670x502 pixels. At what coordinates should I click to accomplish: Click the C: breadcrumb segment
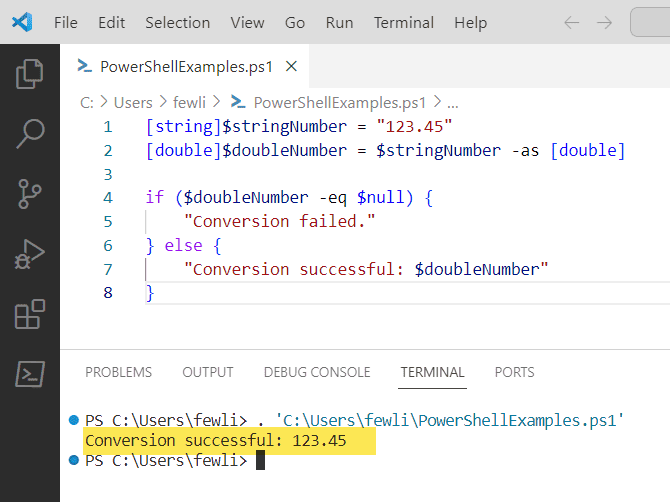point(87,103)
